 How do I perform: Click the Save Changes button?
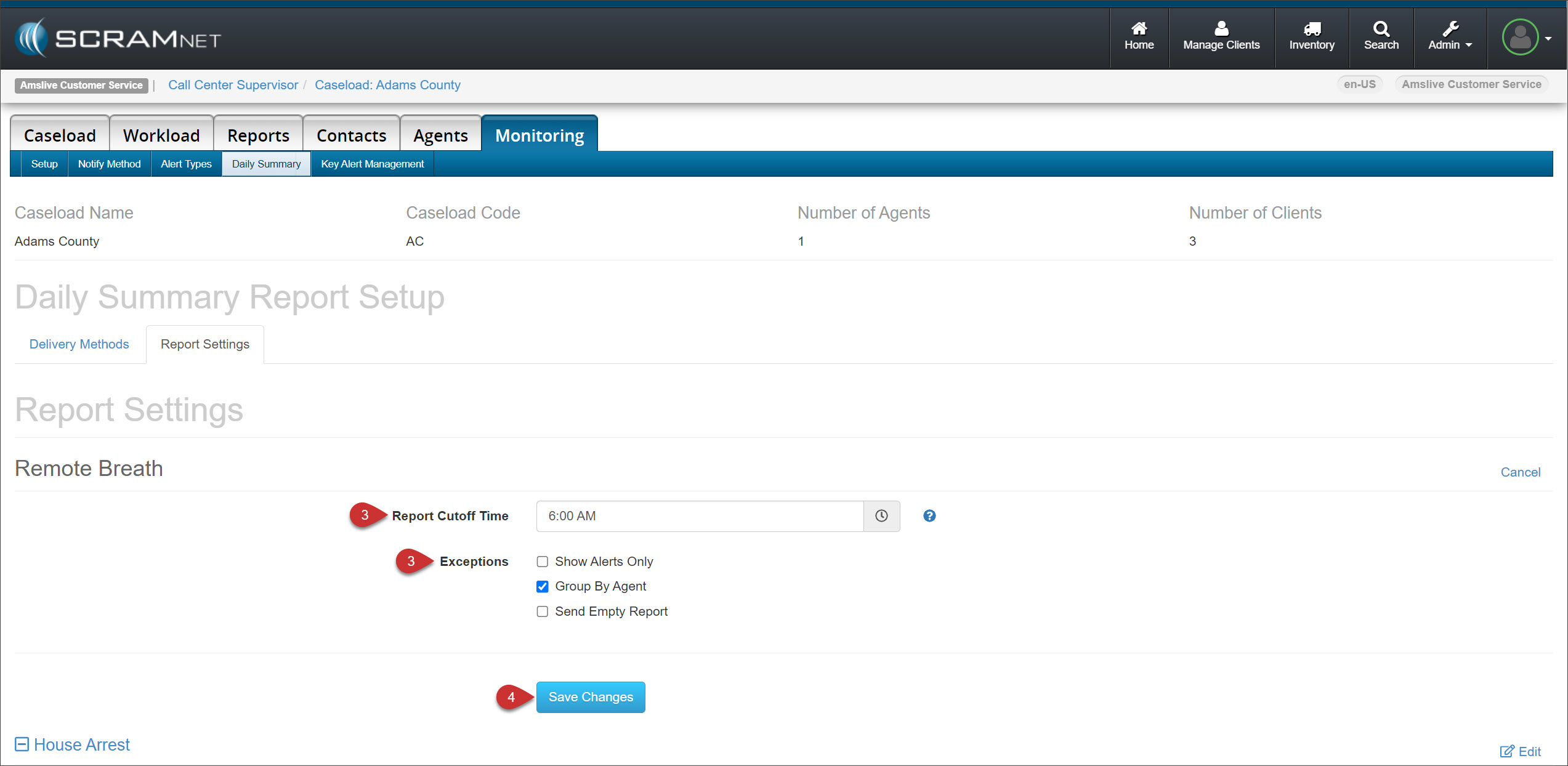pos(590,697)
